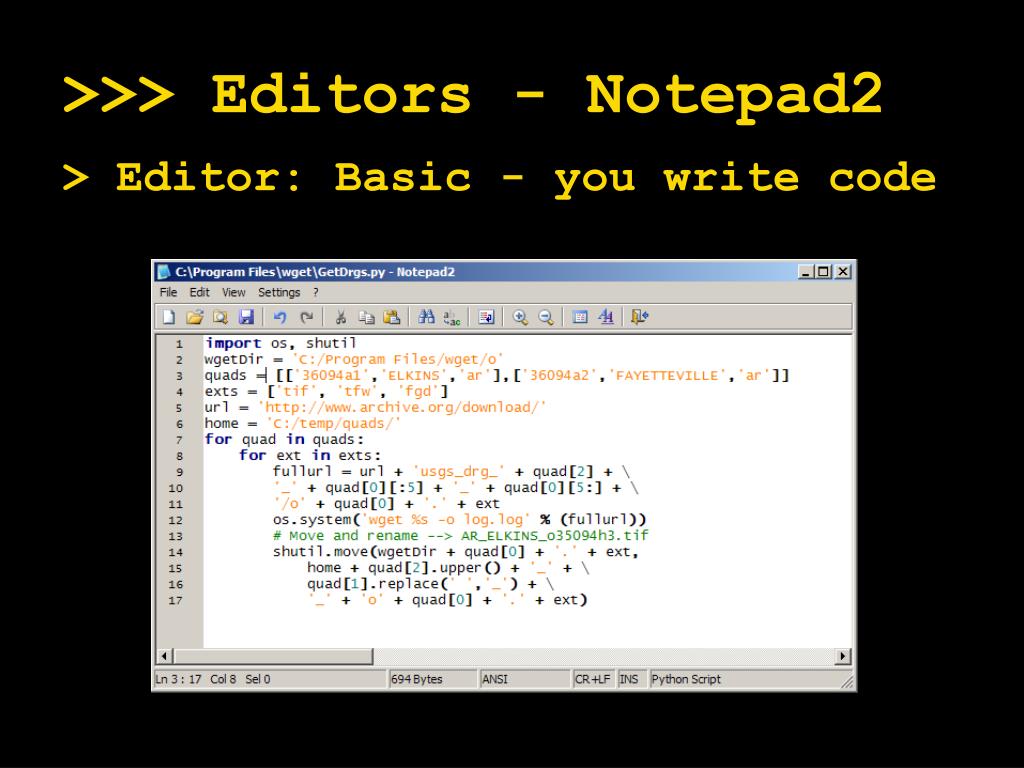Click the horizontal scrollbar thumb
Screen dimensions: 1024x768
(273, 656)
